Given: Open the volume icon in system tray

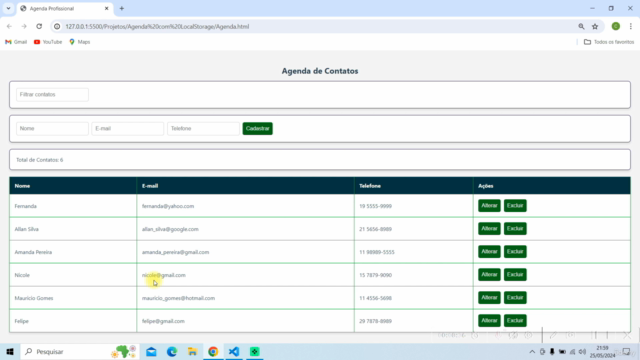Looking at the screenshot, I should point(582,352).
